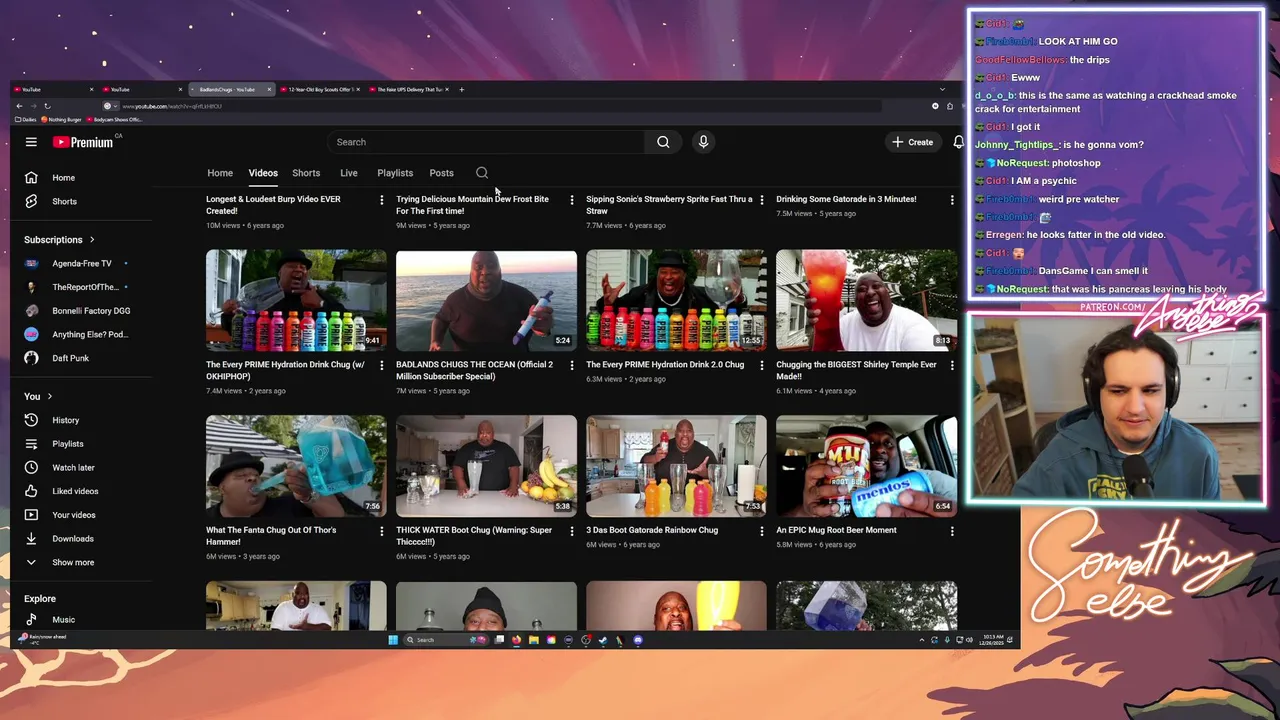1280x720 pixels.
Task: Open options for Longest & Loudest Burp video
Action: coord(381,200)
